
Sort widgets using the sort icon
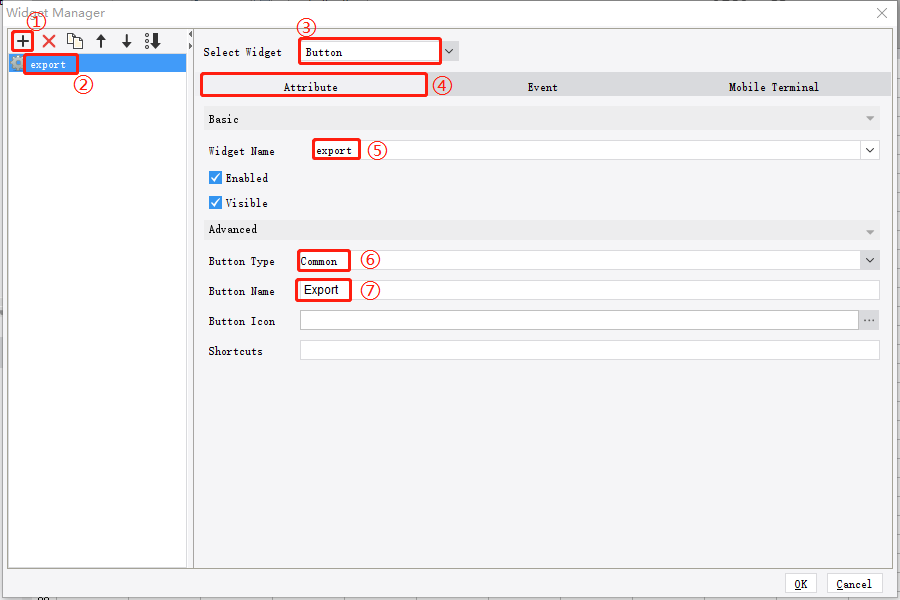pyautogui.click(x=152, y=41)
